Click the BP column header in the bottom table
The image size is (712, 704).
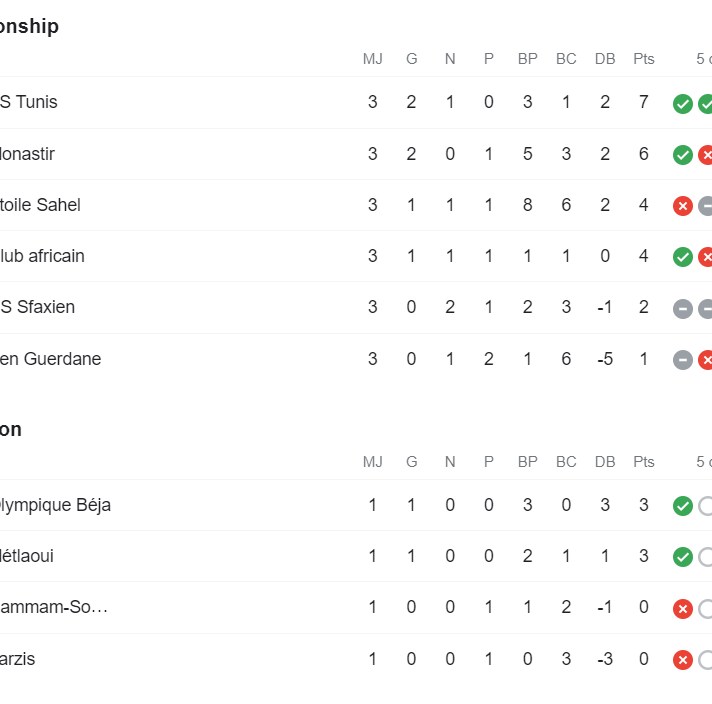point(528,462)
